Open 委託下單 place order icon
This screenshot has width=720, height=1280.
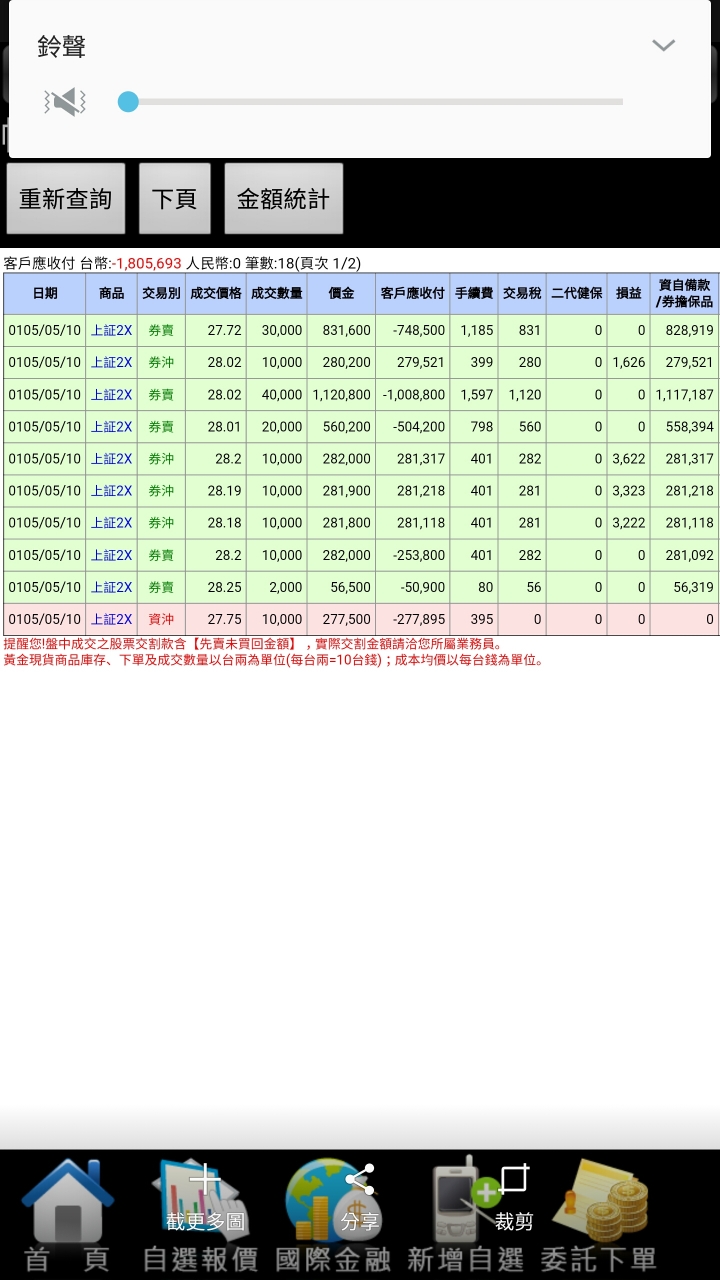pos(599,1215)
